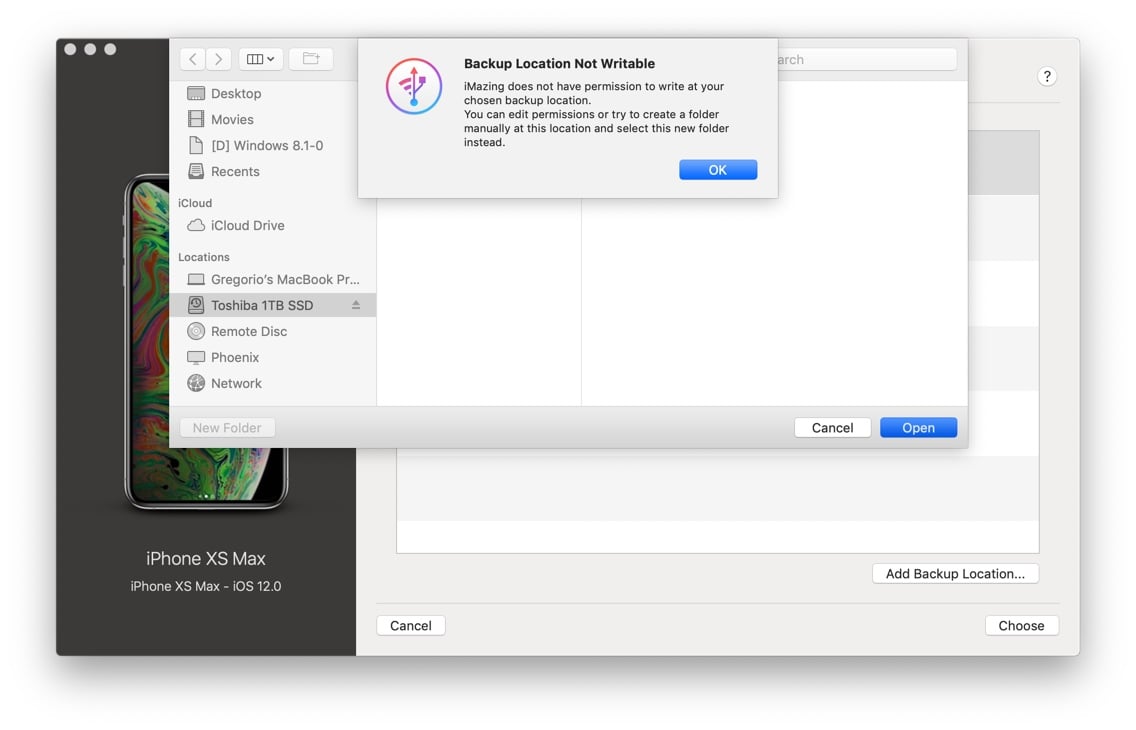Image resolution: width=1136 pixels, height=730 pixels.
Task: Click the Phoenix computer icon
Action: 196,358
